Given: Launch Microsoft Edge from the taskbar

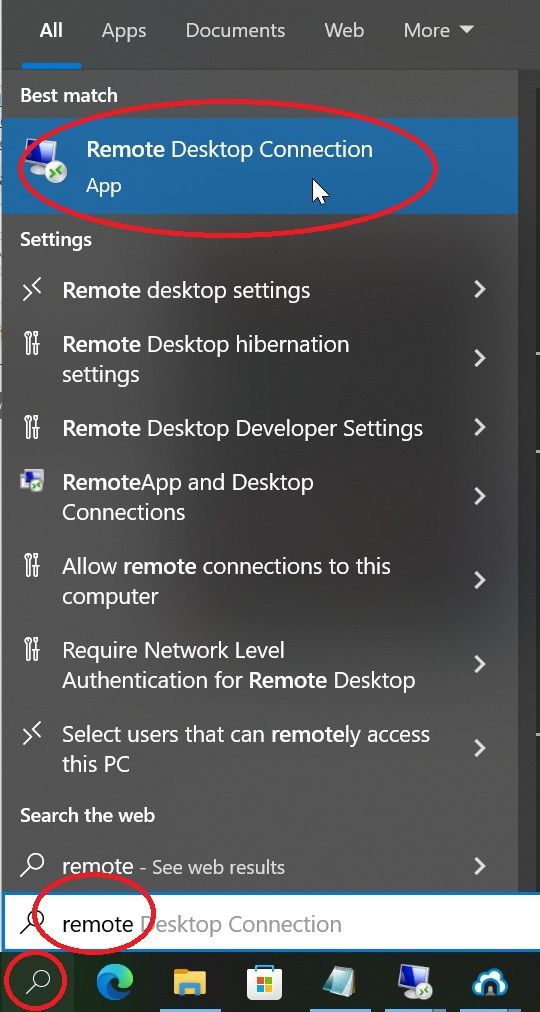Looking at the screenshot, I should (x=115, y=983).
